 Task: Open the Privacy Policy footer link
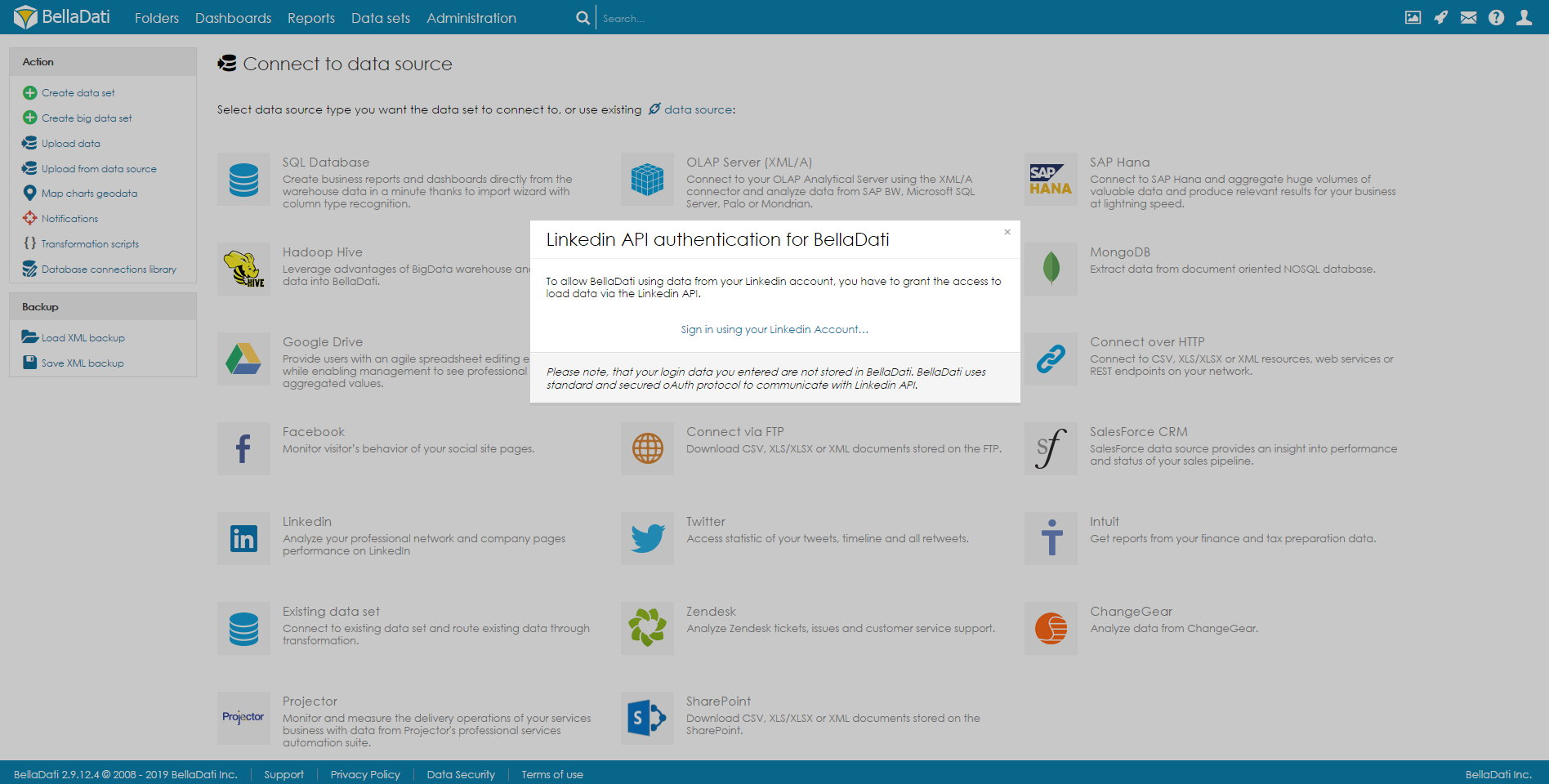(365, 774)
